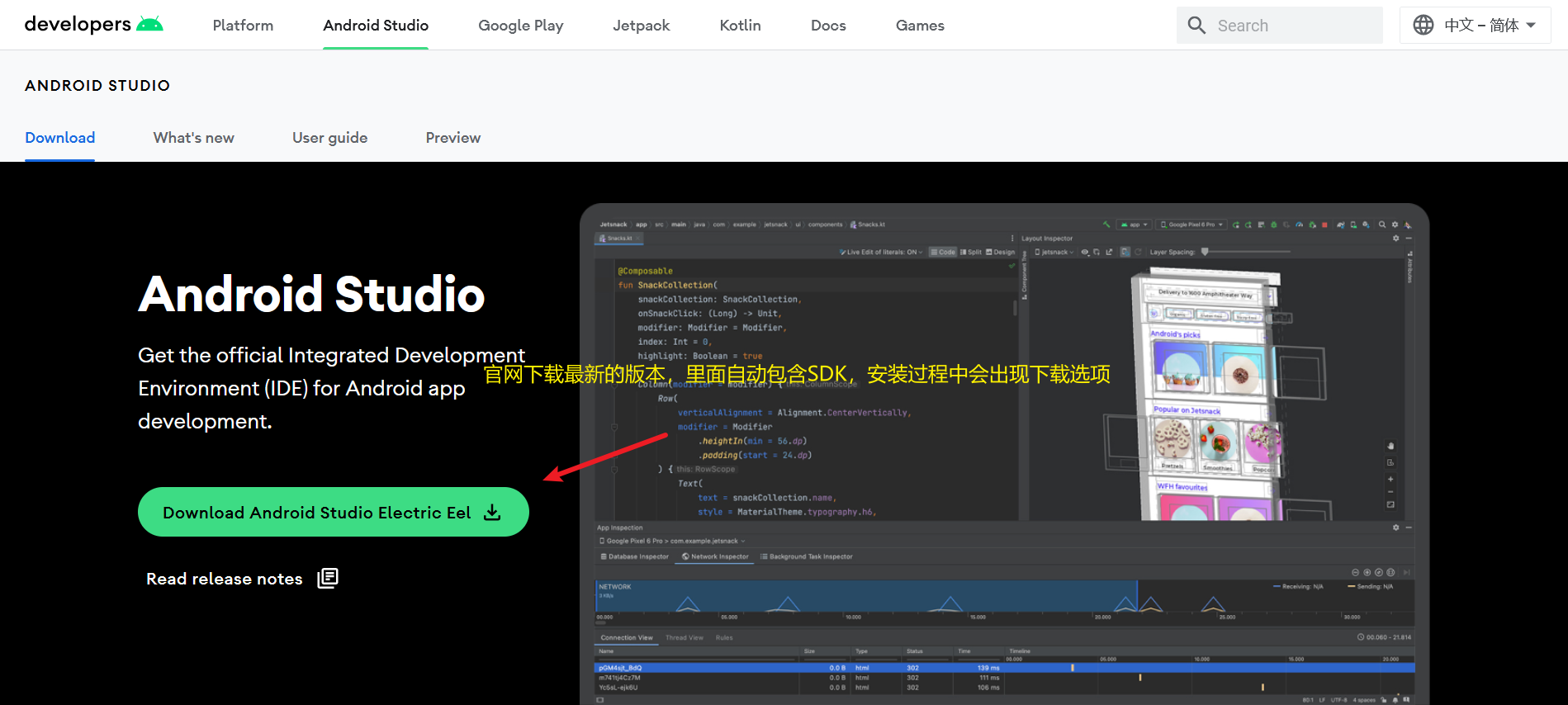Go to the developers home logo

pyautogui.click(x=94, y=25)
